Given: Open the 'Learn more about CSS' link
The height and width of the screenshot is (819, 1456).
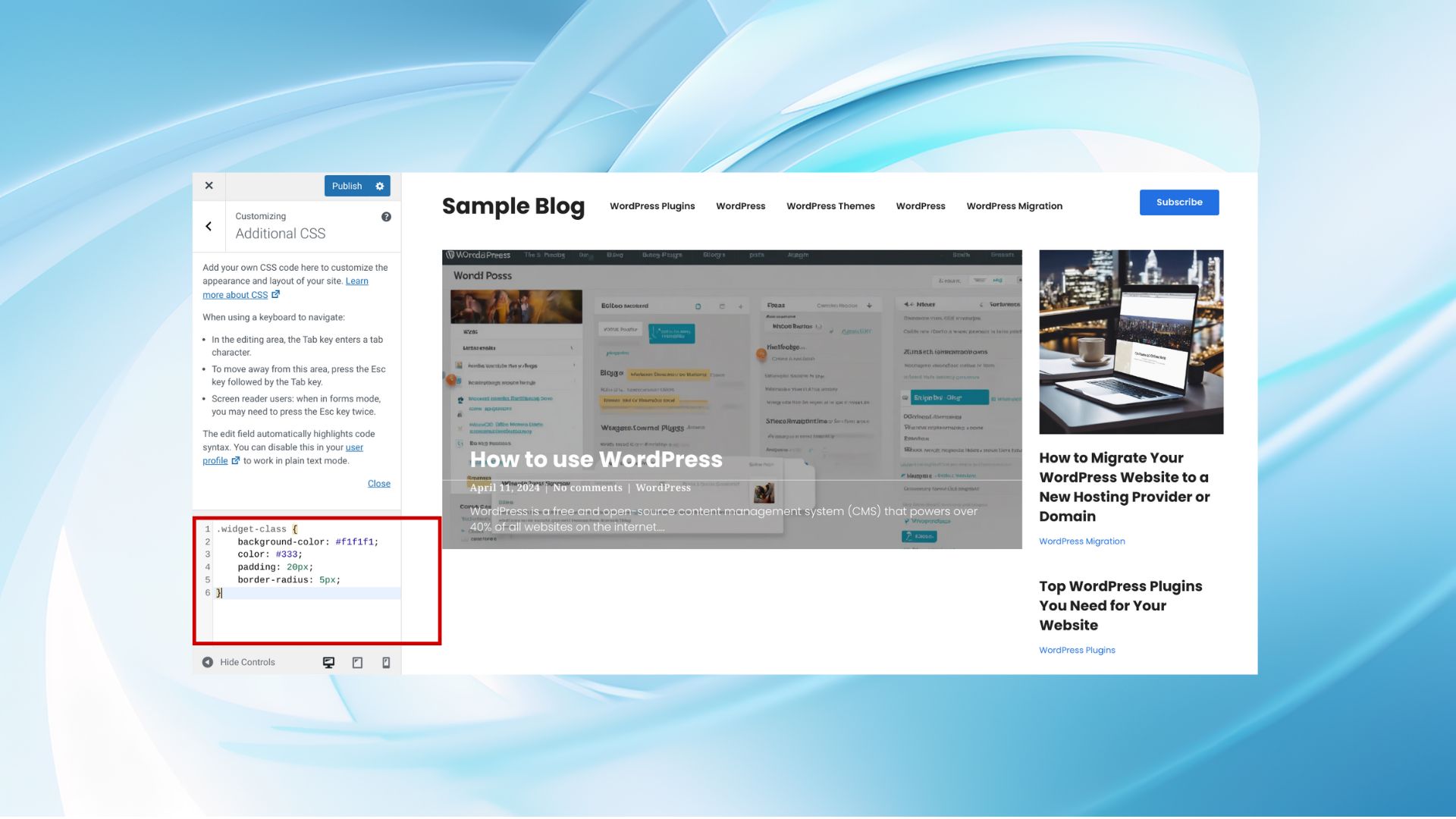Looking at the screenshot, I should click(235, 295).
